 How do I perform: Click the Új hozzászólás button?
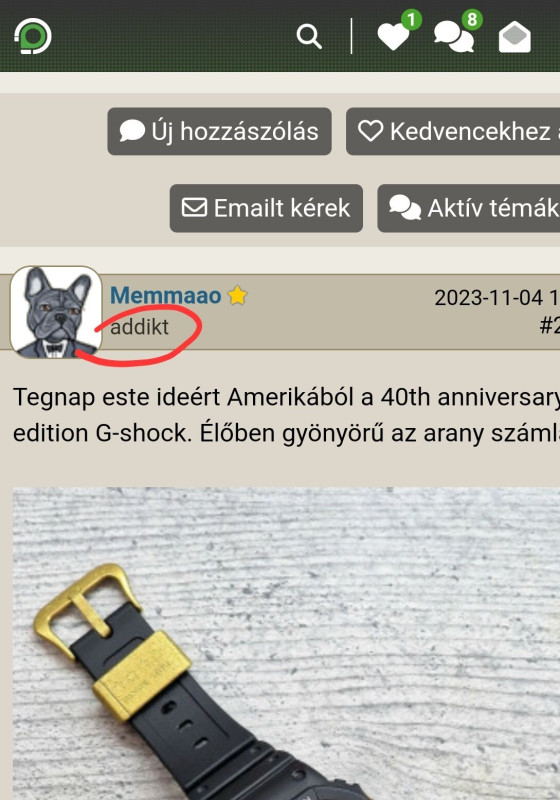(219, 131)
